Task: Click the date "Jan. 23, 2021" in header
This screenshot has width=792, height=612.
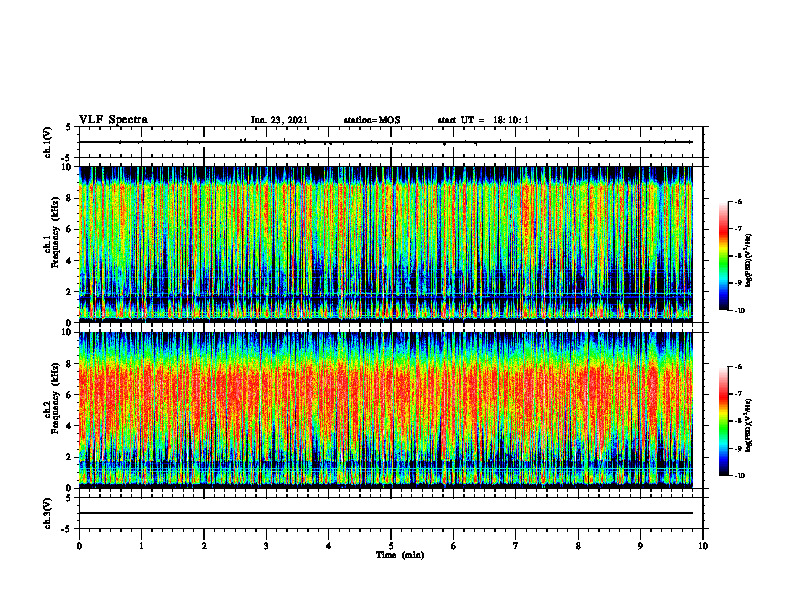Action: 279,120
